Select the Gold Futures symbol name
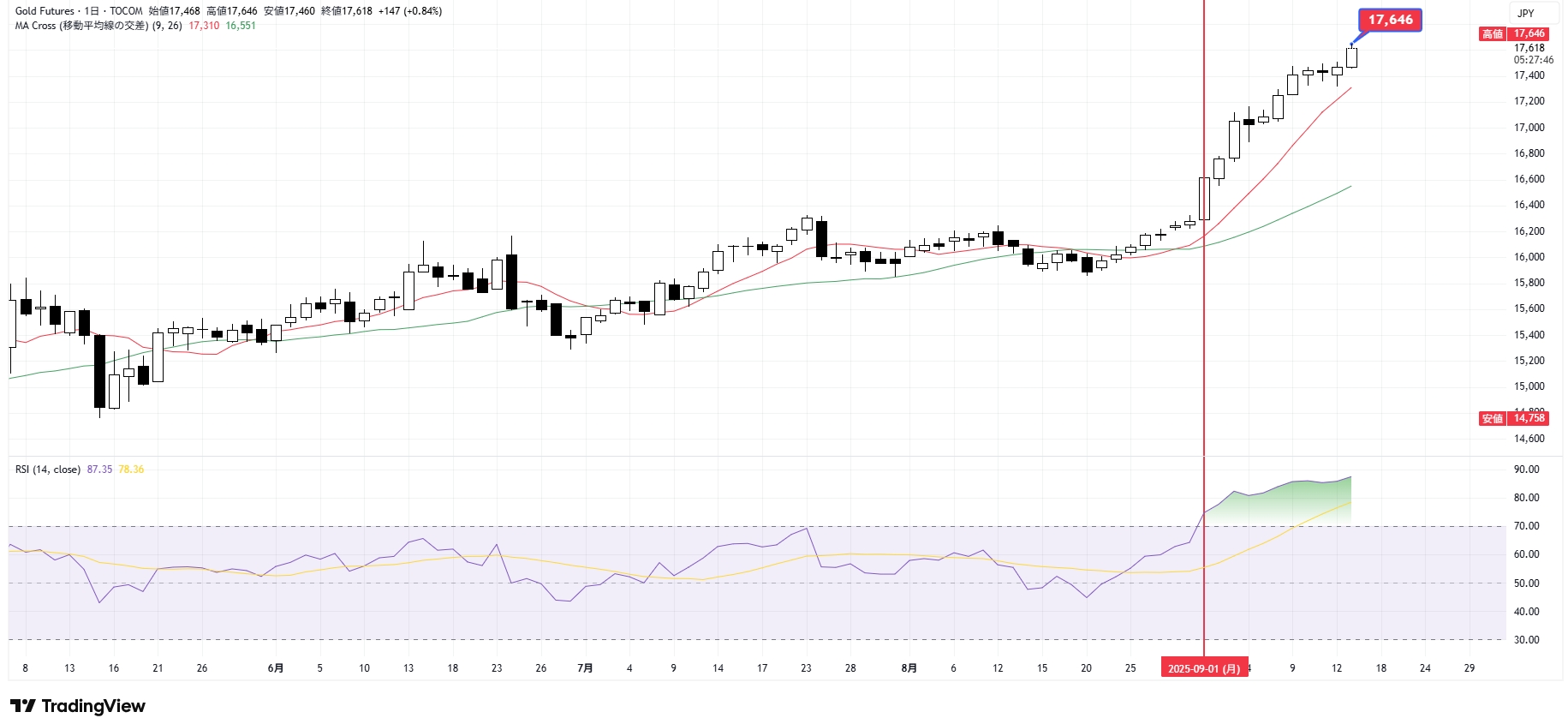The width and height of the screenshot is (1568, 724). coord(45,11)
